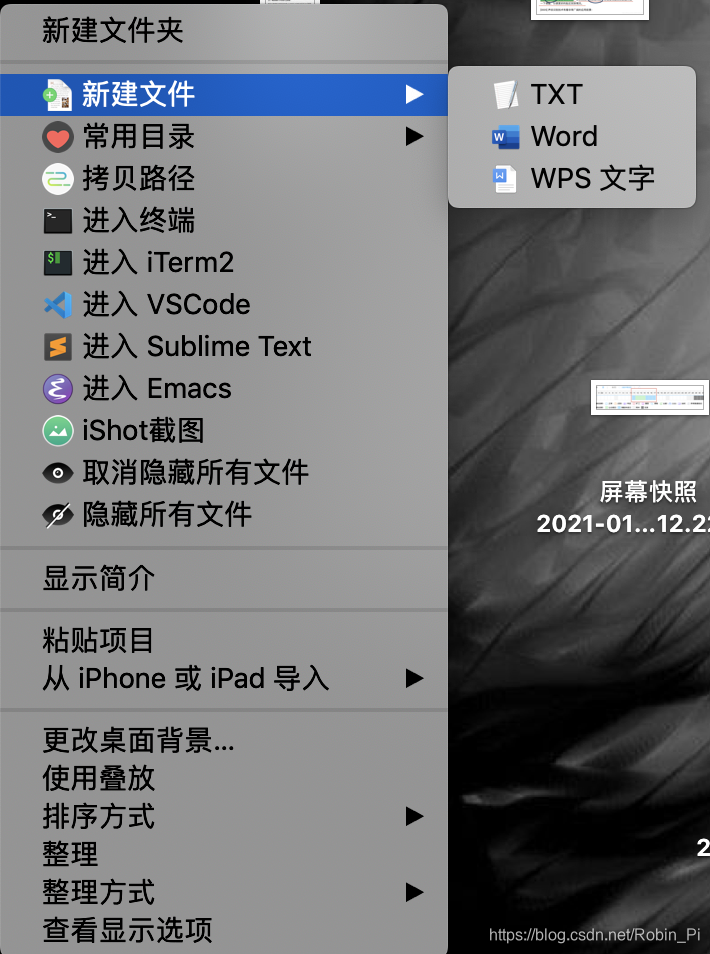The width and height of the screenshot is (710, 954).
Task: Expand the 整理方式 submenu arrow
Action: (x=414, y=893)
